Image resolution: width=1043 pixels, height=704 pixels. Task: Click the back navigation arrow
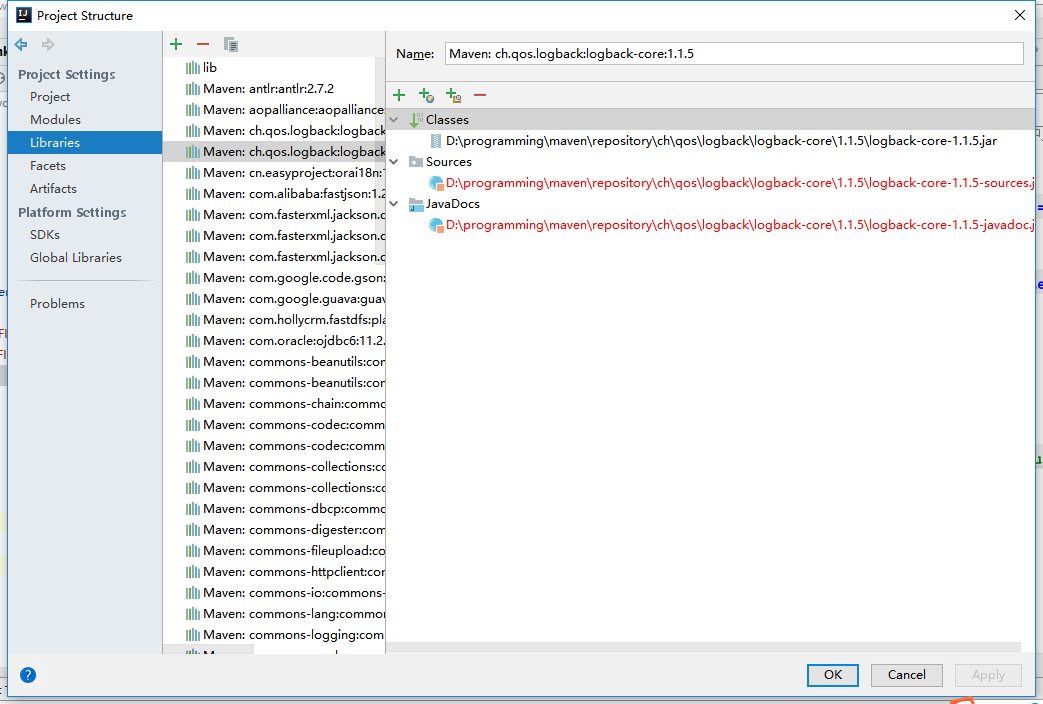[21, 45]
